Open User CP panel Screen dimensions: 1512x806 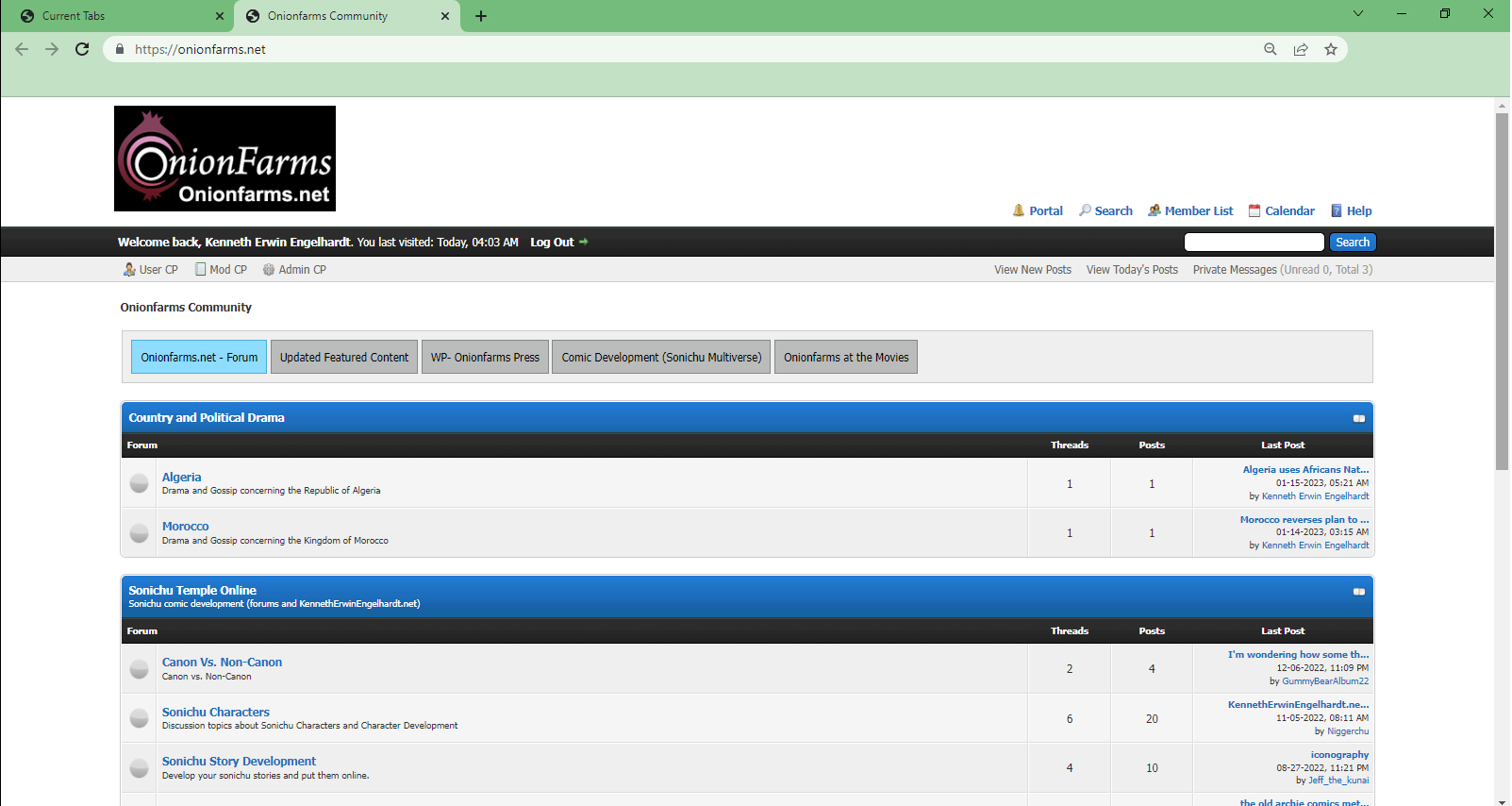158,270
